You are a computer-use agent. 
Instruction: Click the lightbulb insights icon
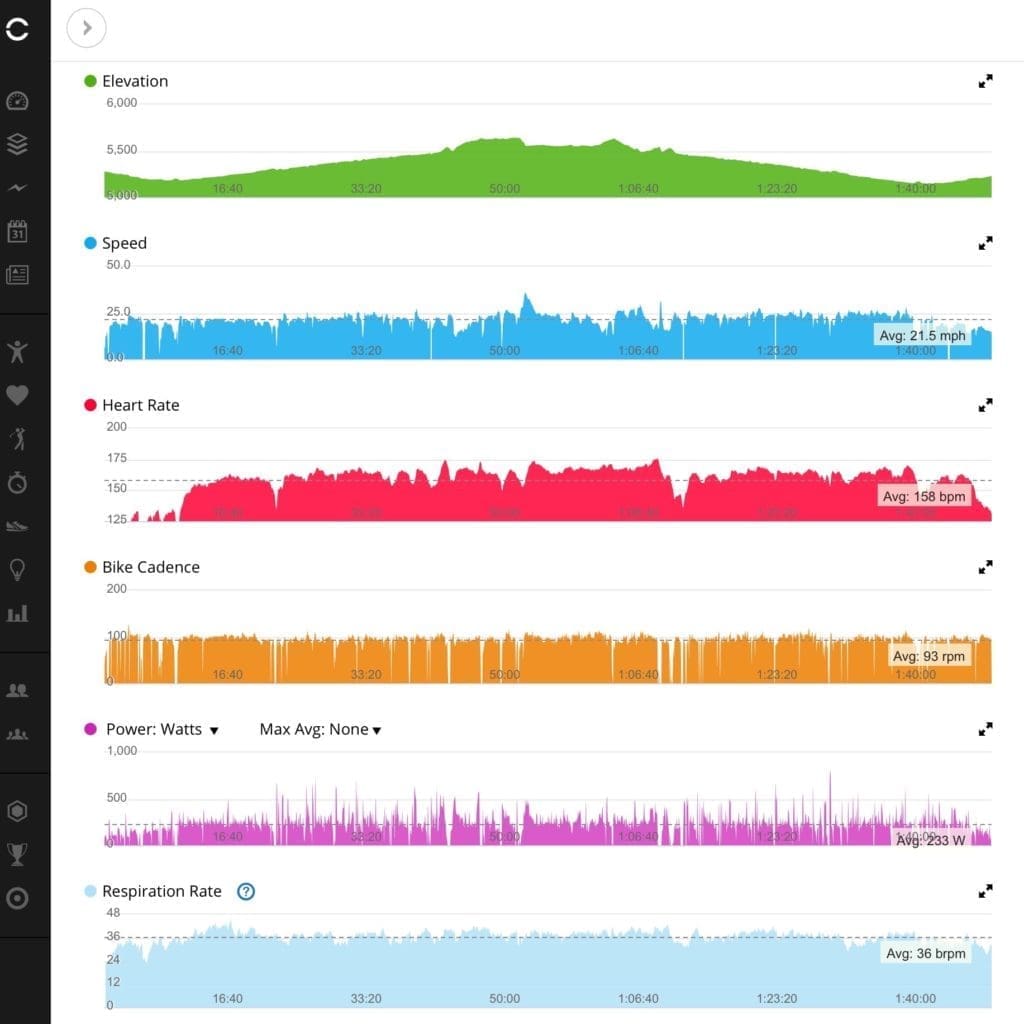pos(17,570)
